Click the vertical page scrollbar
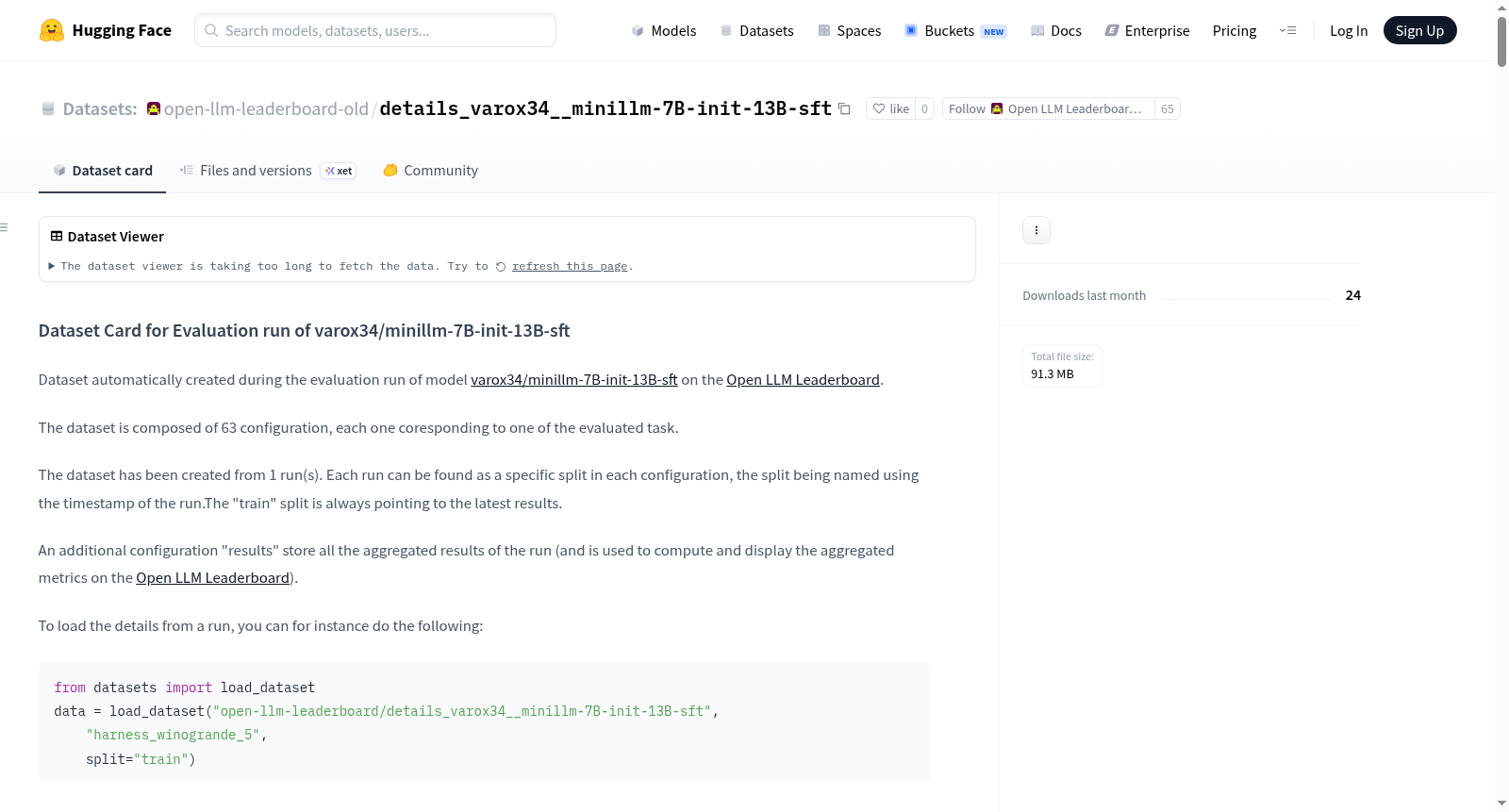The width and height of the screenshot is (1509, 812). 1501,41
